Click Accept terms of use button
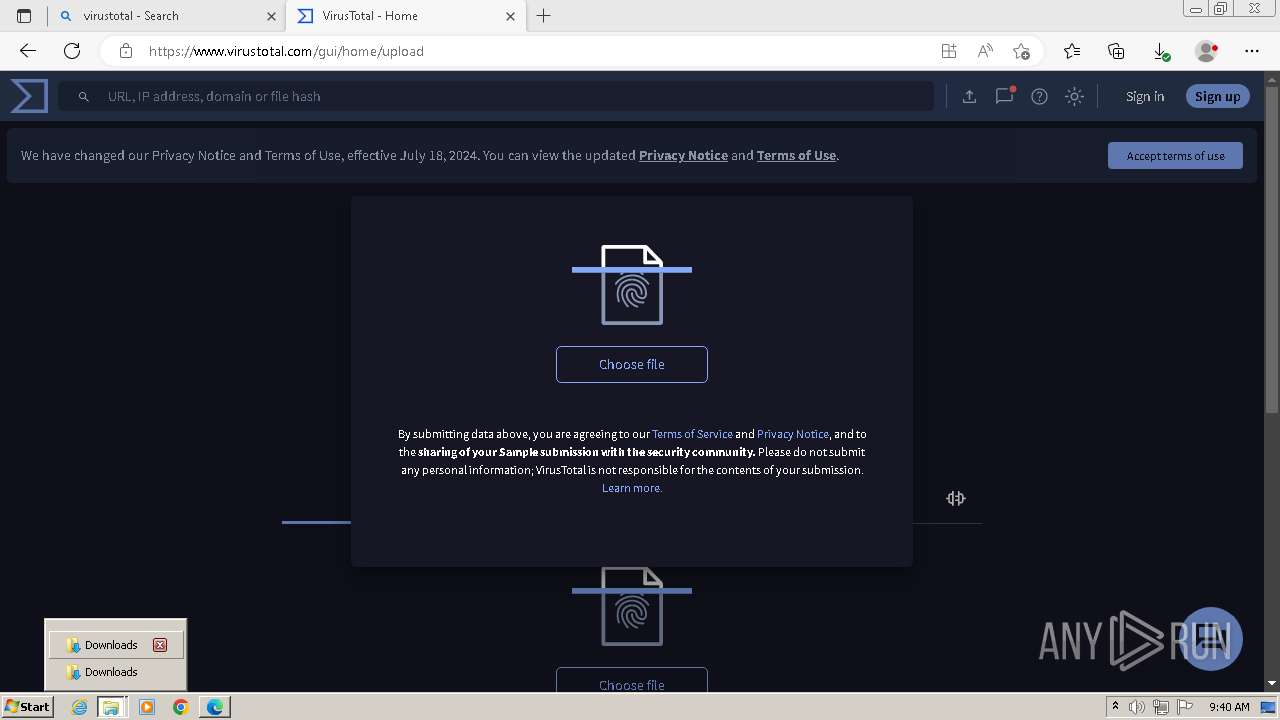 tap(1175, 155)
